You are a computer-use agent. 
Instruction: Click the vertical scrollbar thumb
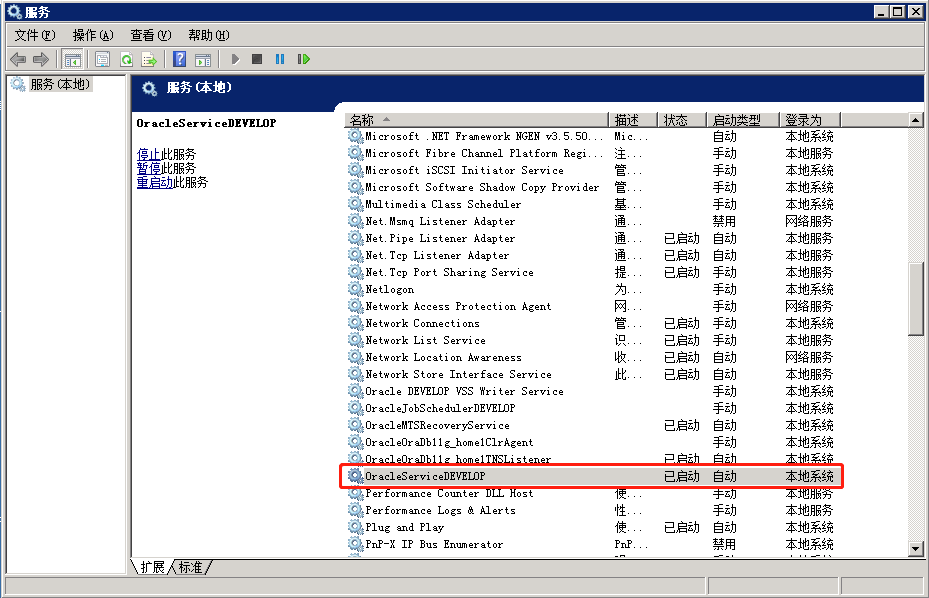(915, 300)
